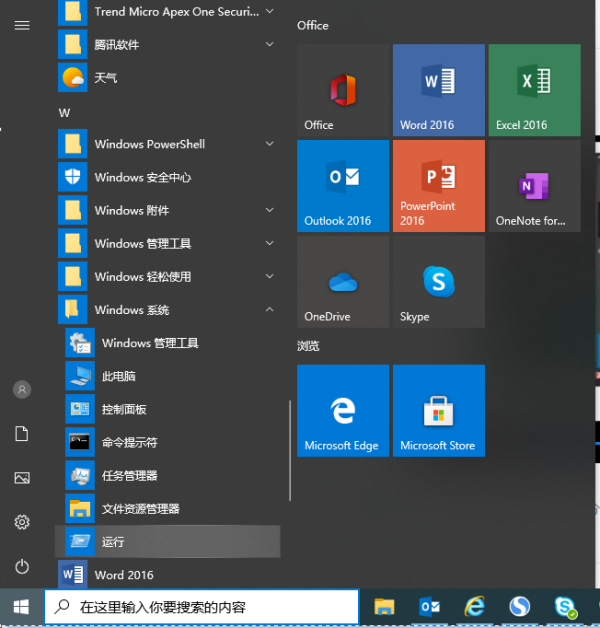Launch the Skype tile
Screen dimensions: 600x628
(439, 282)
